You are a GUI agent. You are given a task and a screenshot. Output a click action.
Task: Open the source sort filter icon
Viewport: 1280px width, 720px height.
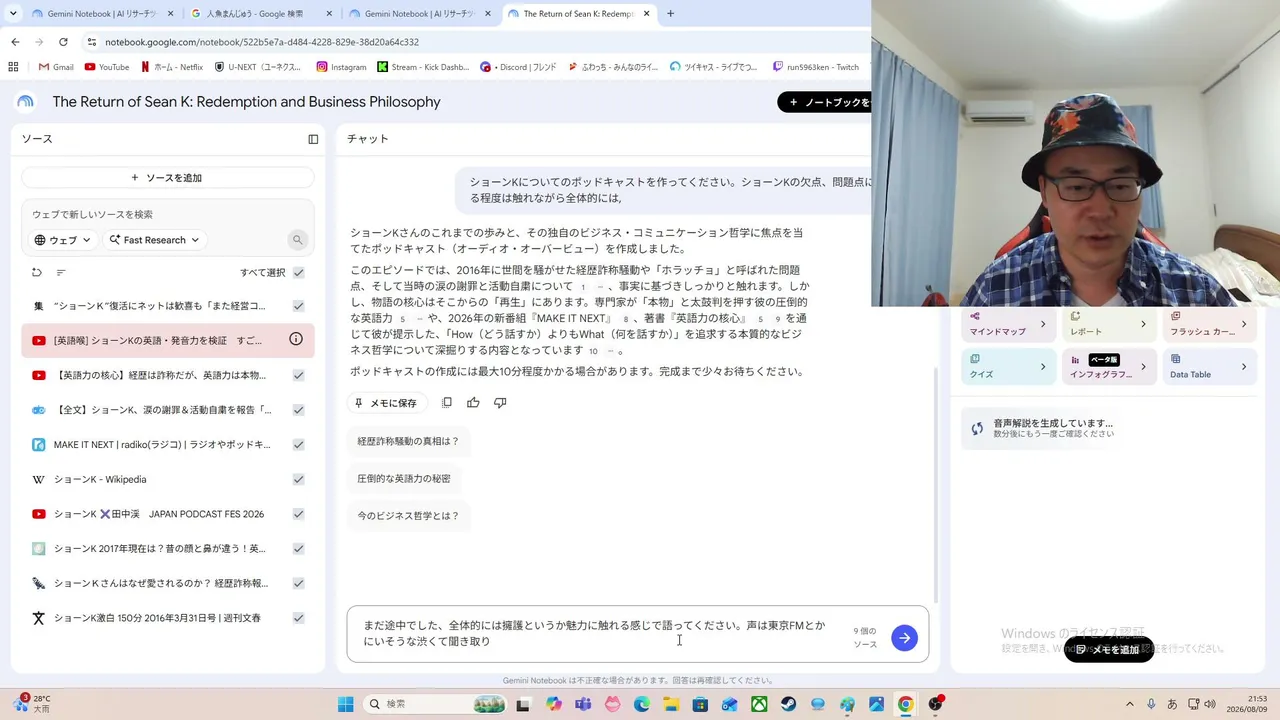[x=61, y=272]
